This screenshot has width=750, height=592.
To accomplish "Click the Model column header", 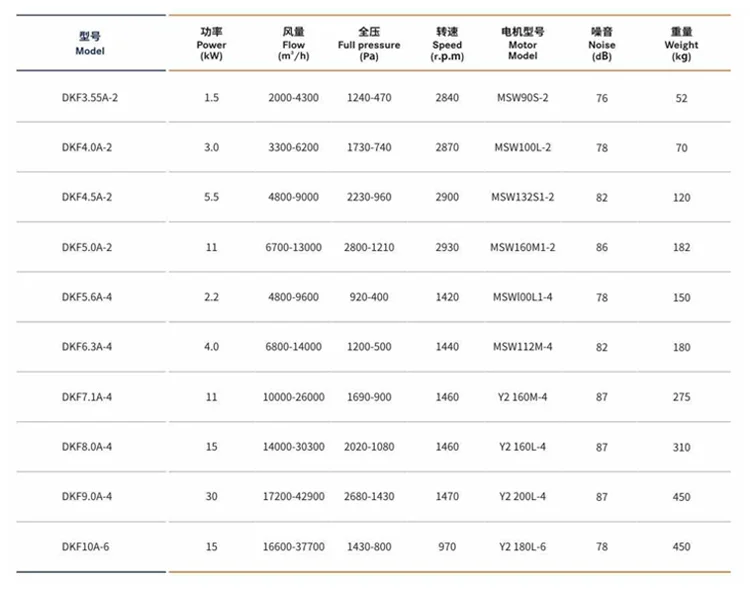I will (x=90, y=44).
